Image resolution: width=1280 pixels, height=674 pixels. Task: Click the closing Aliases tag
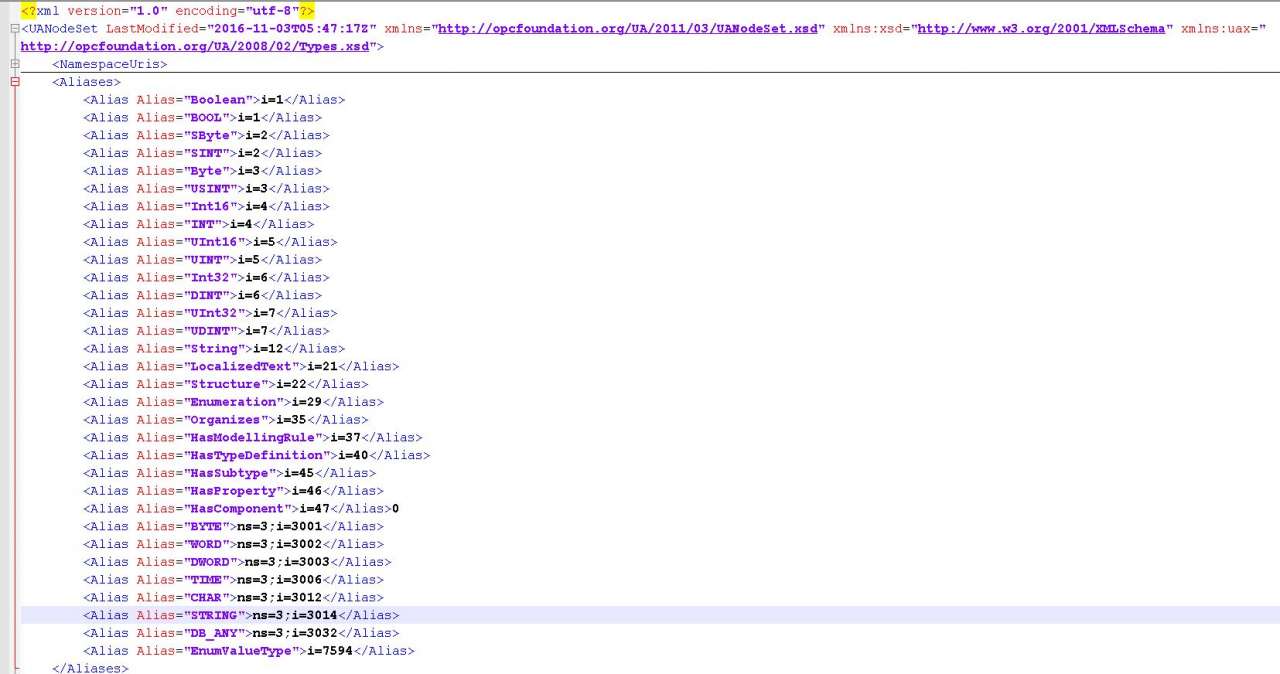point(90,668)
